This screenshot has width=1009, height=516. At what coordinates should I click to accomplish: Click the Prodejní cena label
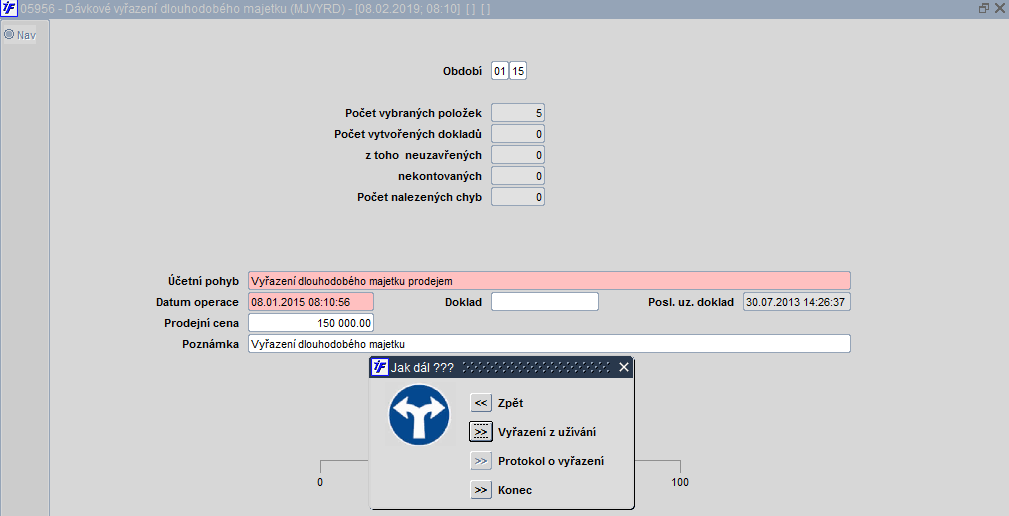click(x=201, y=323)
